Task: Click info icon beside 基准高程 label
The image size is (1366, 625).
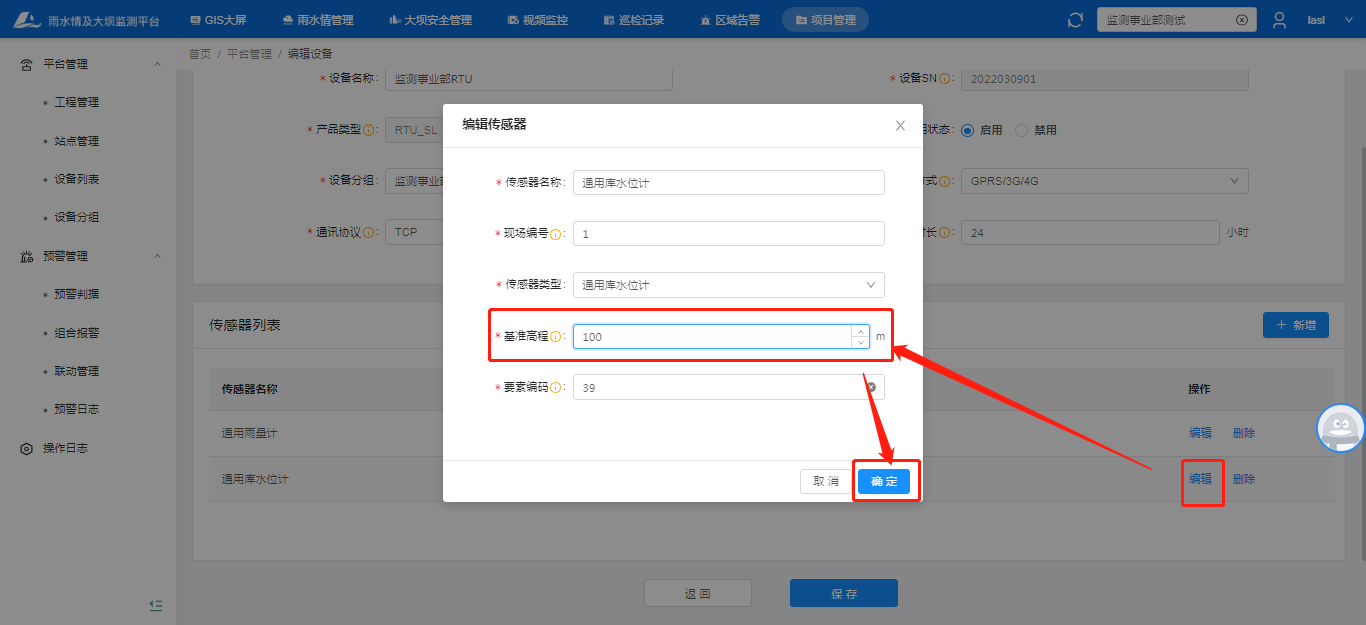Action: pos(556,337)
